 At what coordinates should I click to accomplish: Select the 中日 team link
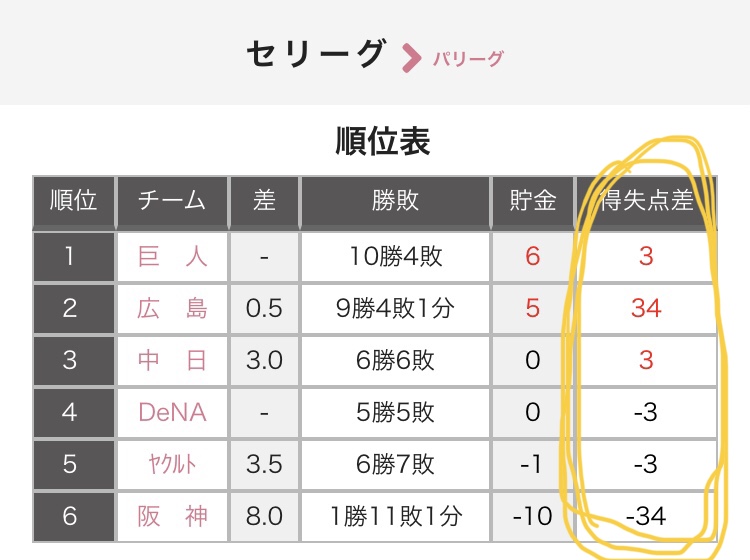point(172,360)
